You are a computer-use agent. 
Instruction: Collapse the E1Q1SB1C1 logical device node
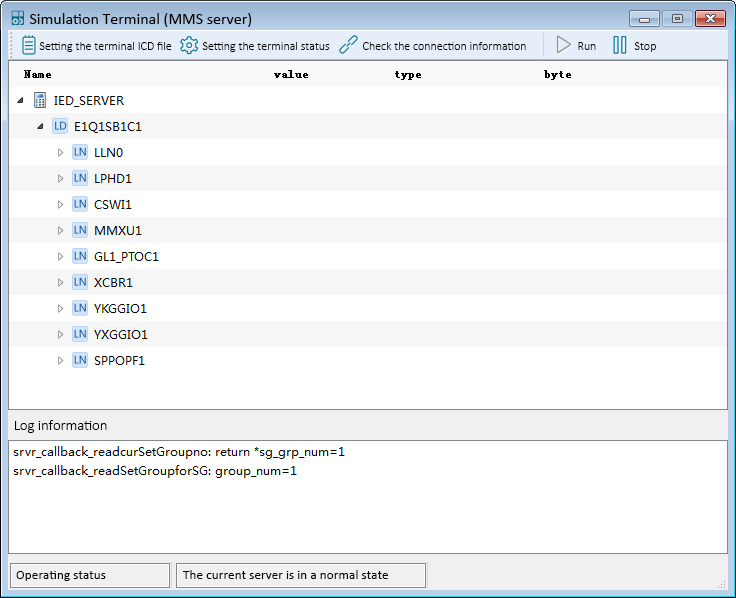tap(40, 127)
